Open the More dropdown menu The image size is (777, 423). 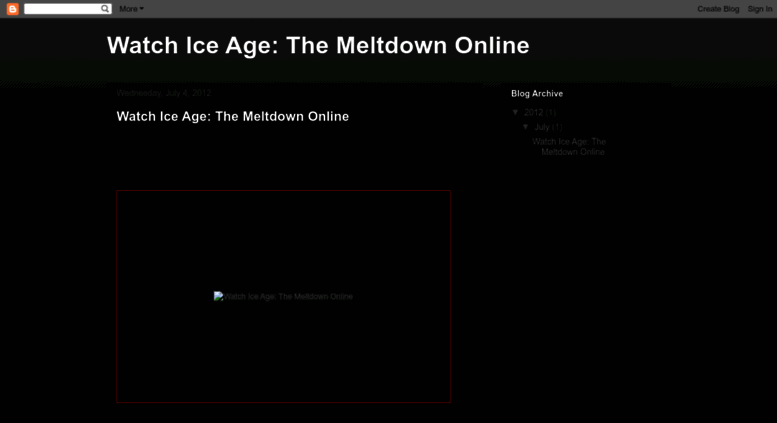(131, 9)
